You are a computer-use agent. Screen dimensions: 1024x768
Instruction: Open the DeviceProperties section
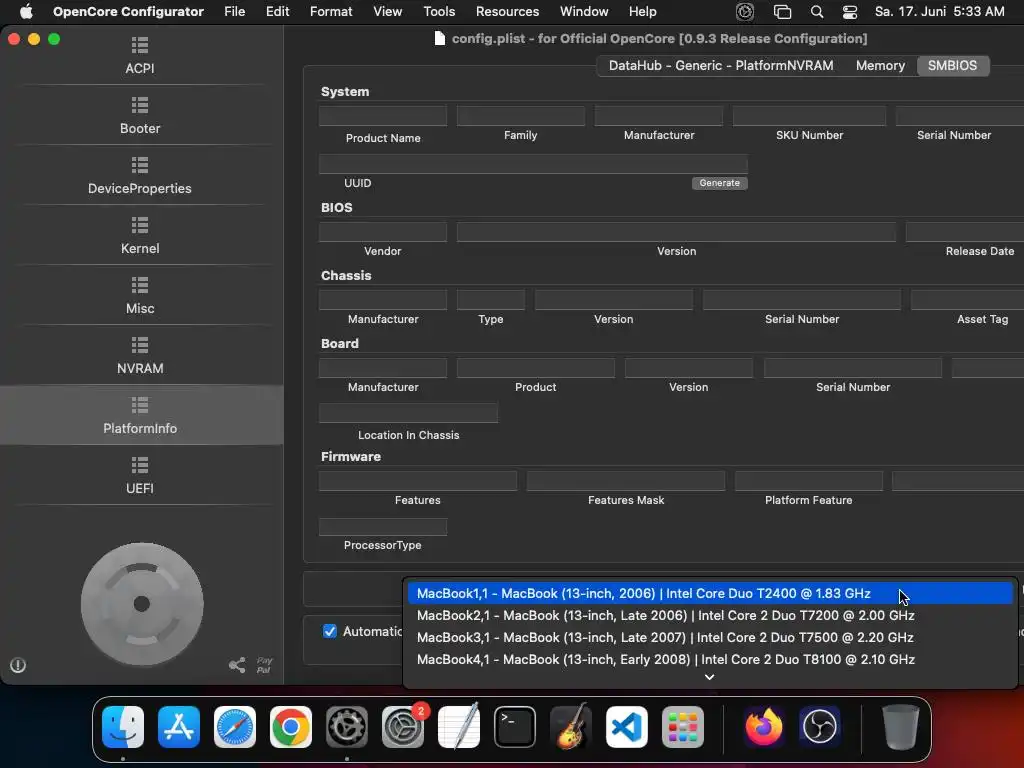pos(140,176)
